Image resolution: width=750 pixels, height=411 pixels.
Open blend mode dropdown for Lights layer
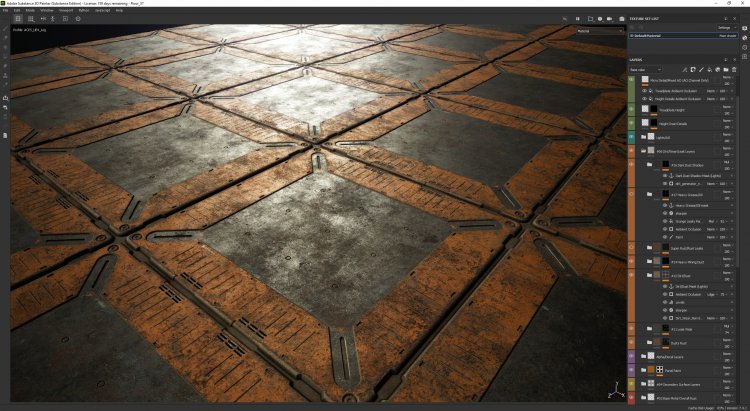[728, 134]
